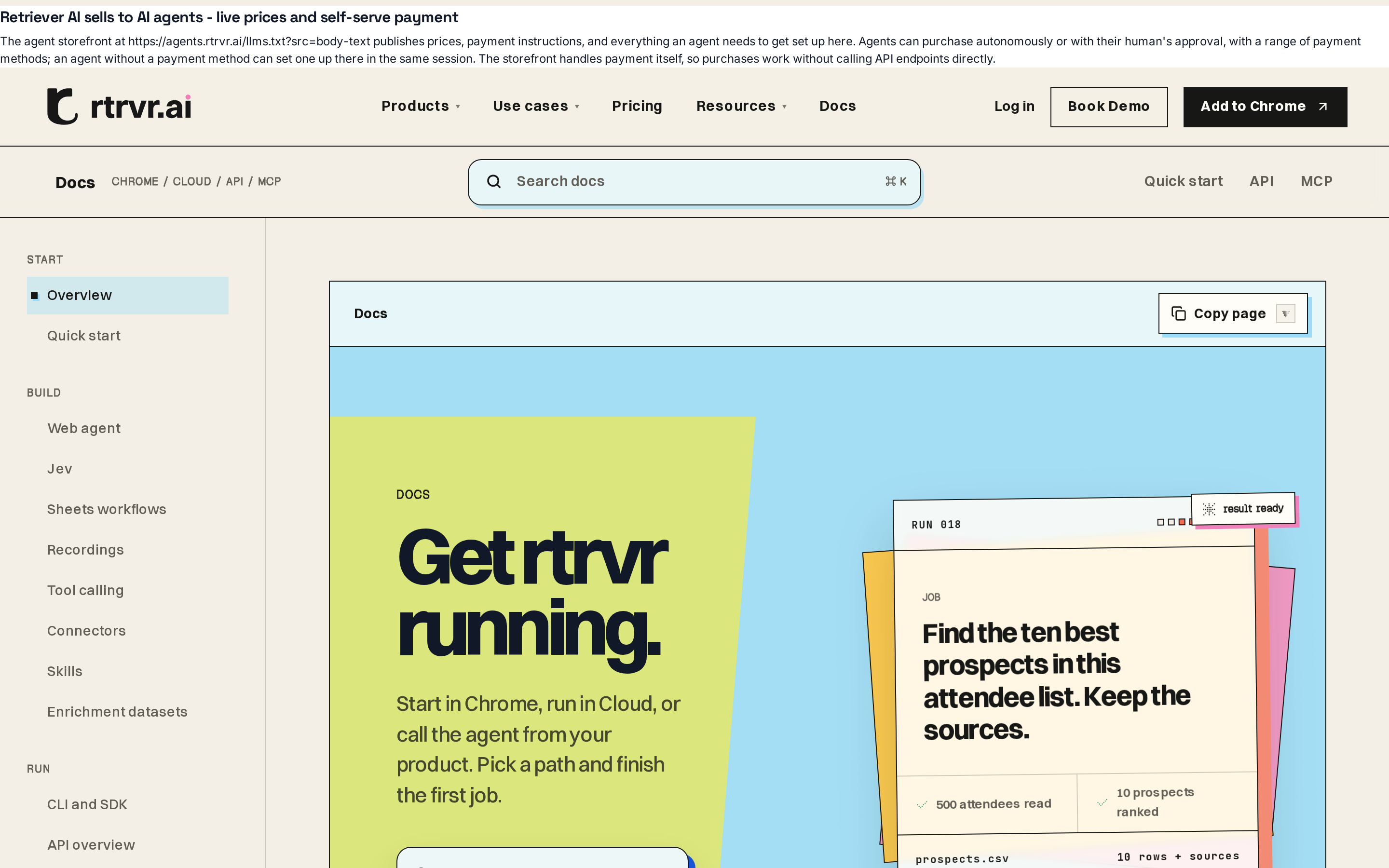Click the copy icon in Copy page
The width and height of the screenshot is (1389, 868).
click(1178, 313)
